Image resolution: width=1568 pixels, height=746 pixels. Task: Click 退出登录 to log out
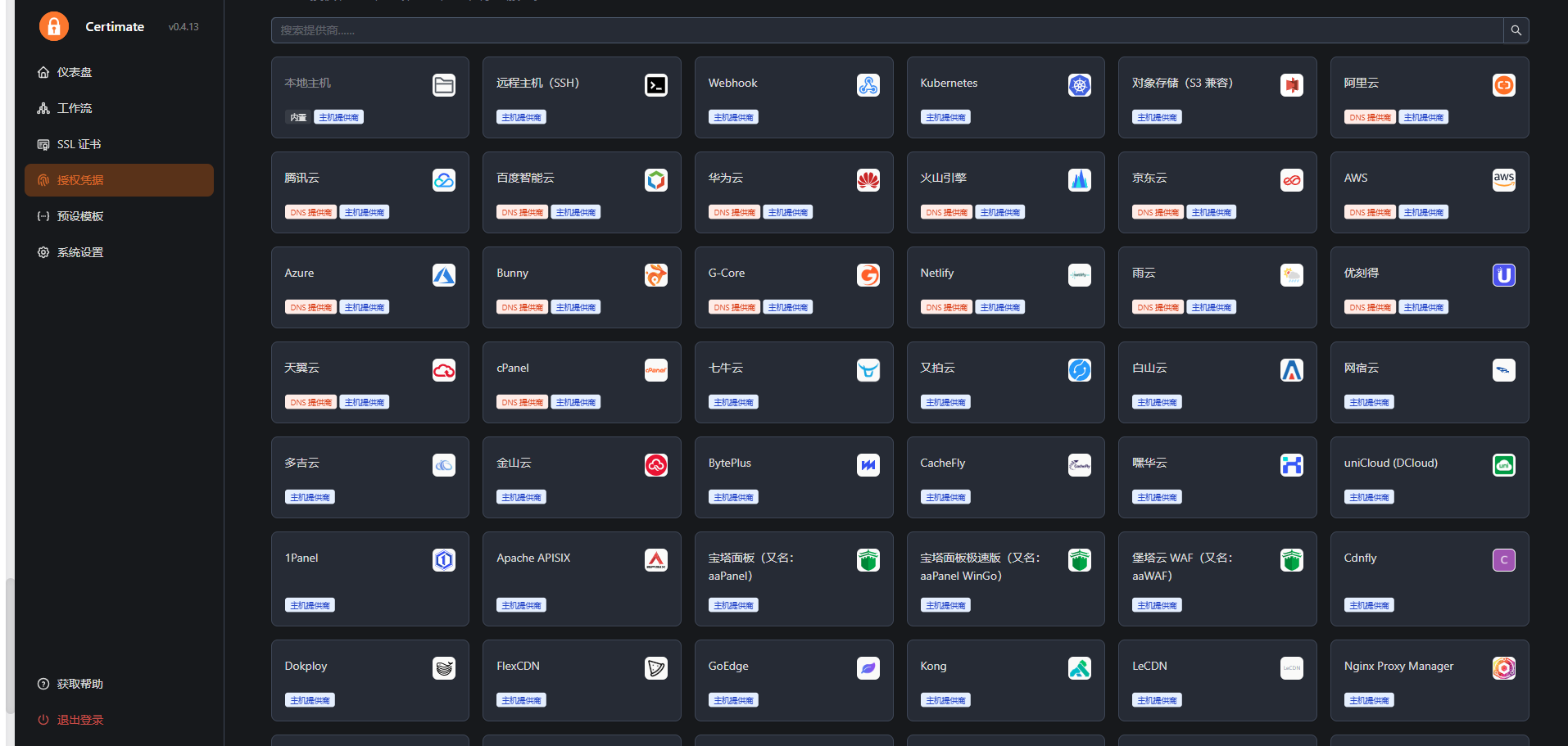pyautogui.click(x=79, y=720)
